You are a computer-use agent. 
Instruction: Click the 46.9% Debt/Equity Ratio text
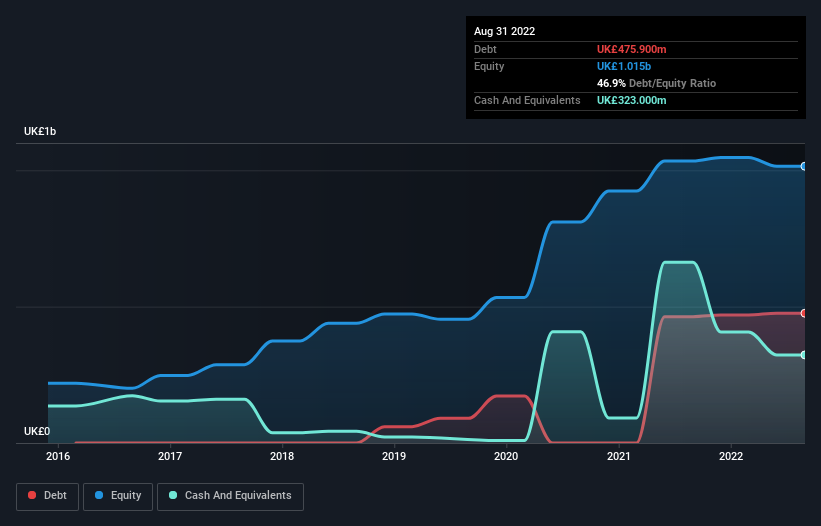coord(657,83)
